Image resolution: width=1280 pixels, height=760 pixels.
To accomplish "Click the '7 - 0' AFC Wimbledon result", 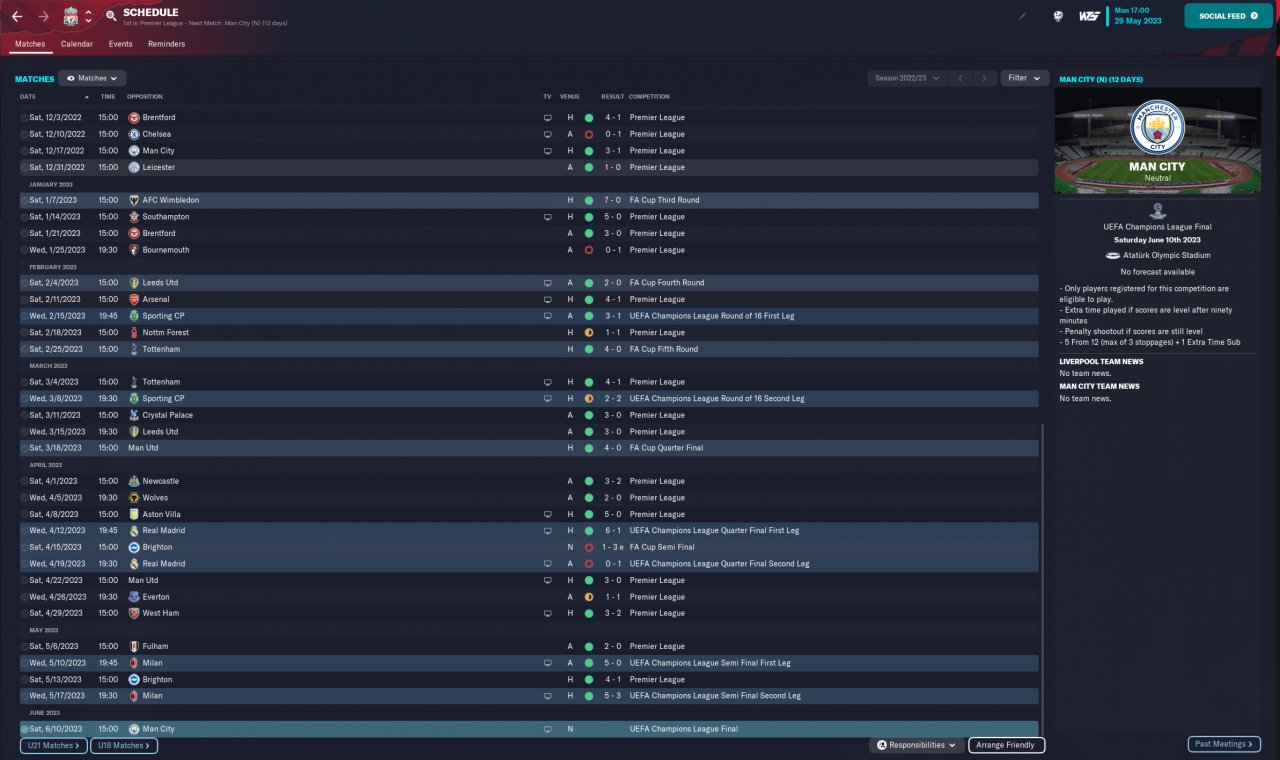I will pyautogui.click(x=613, y=200).
